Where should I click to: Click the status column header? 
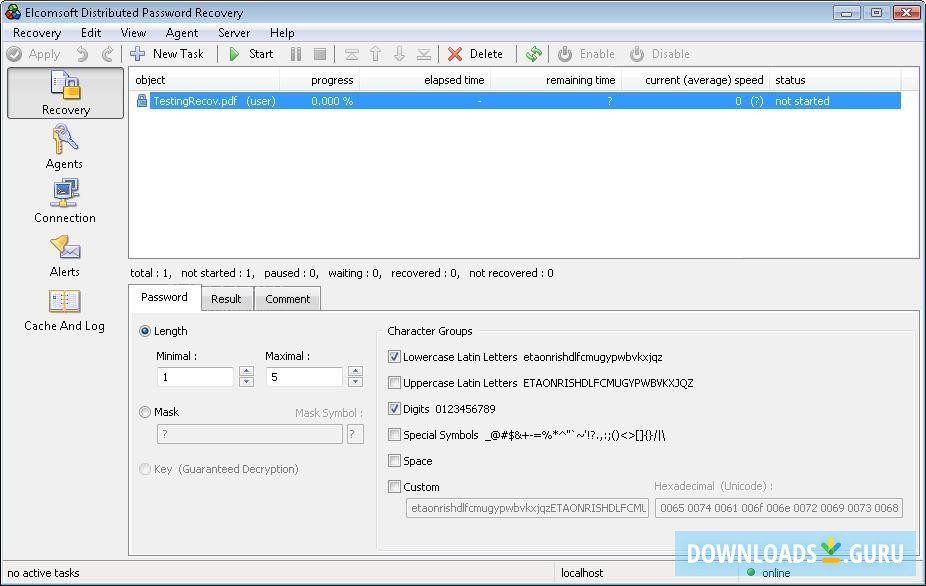(835, 80)
